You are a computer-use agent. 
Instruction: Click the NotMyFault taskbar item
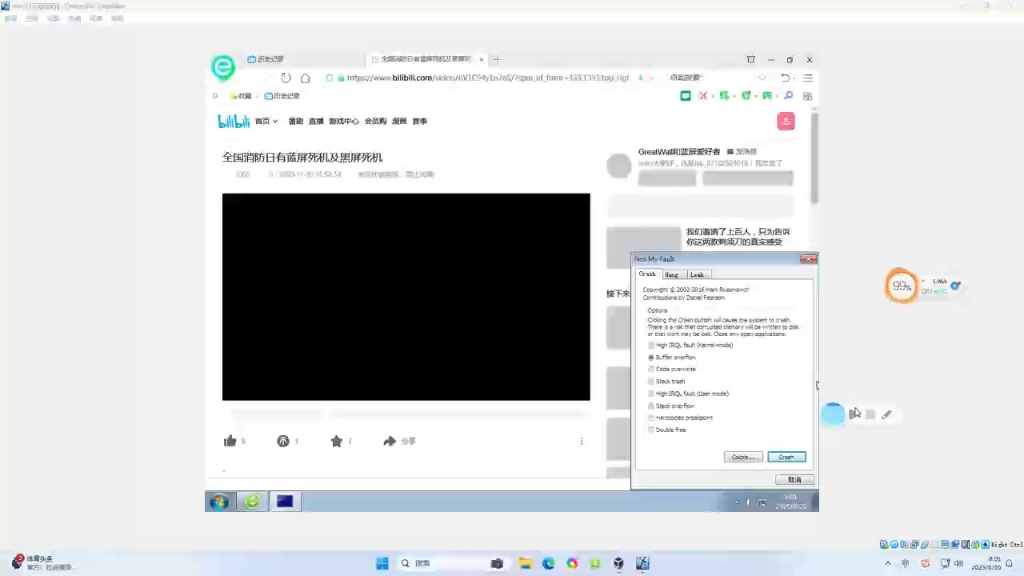point(285,502)
